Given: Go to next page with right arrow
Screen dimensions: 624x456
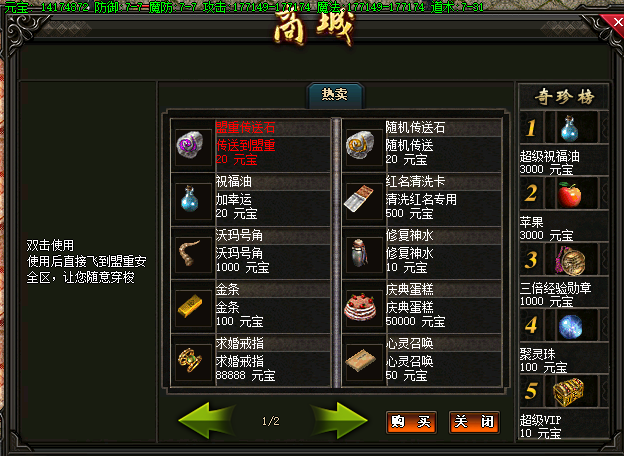Looking at the screenshot, I should point(338,421).
